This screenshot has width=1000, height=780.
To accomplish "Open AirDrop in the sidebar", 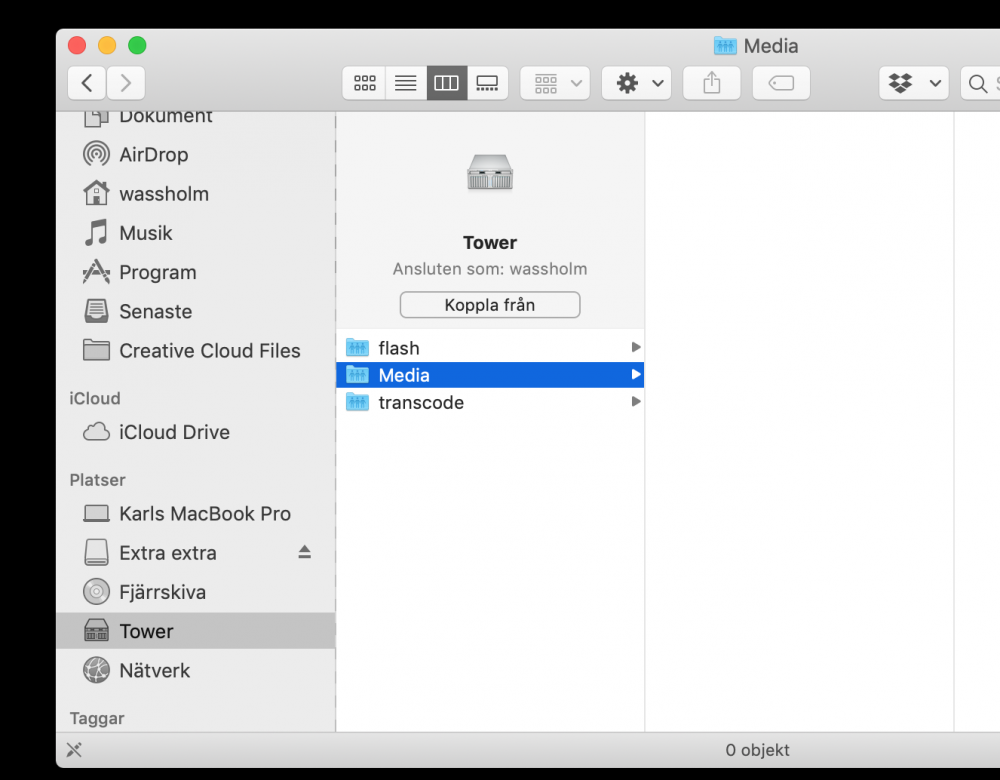I will tap(195, 154).
